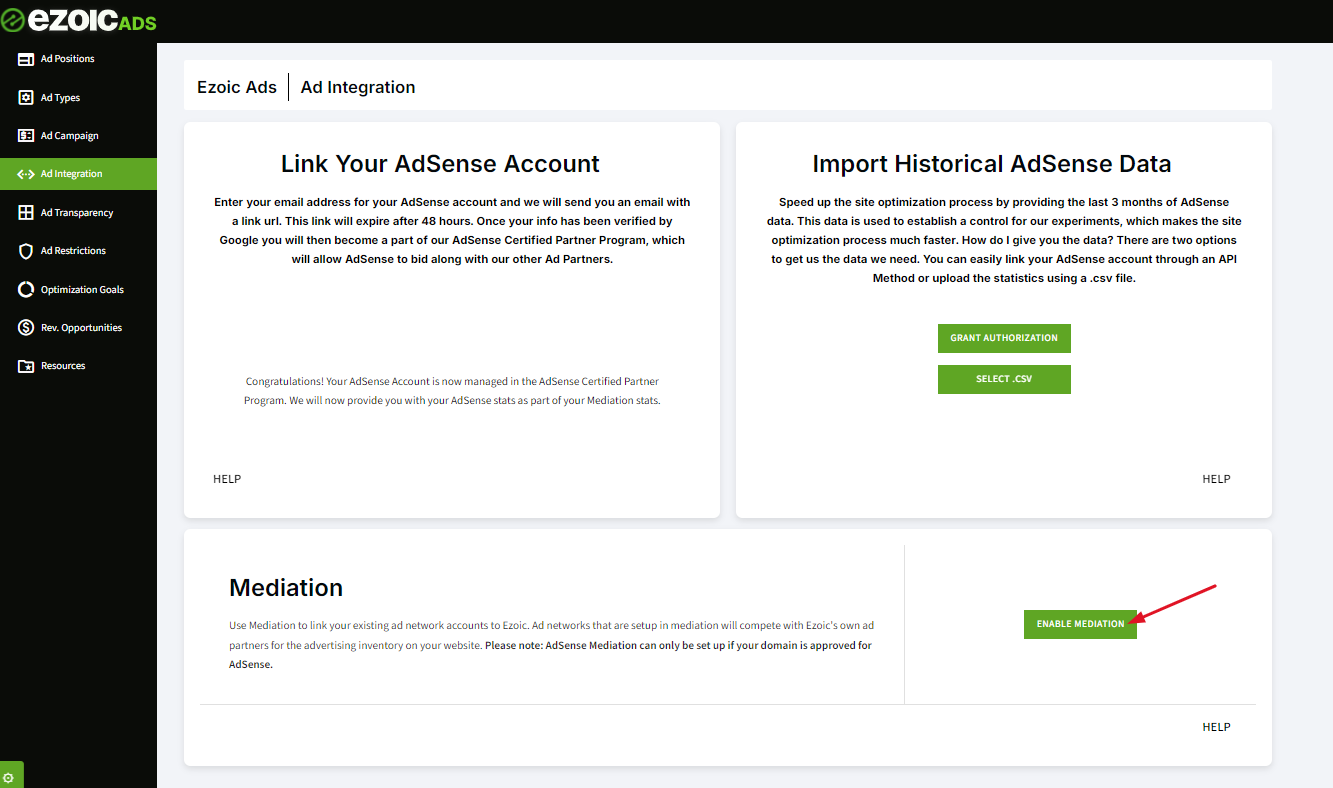The height and width of the screenshot is (788, 1333).
Task: Click the Select .CSV button
Action: [1004, 379]
